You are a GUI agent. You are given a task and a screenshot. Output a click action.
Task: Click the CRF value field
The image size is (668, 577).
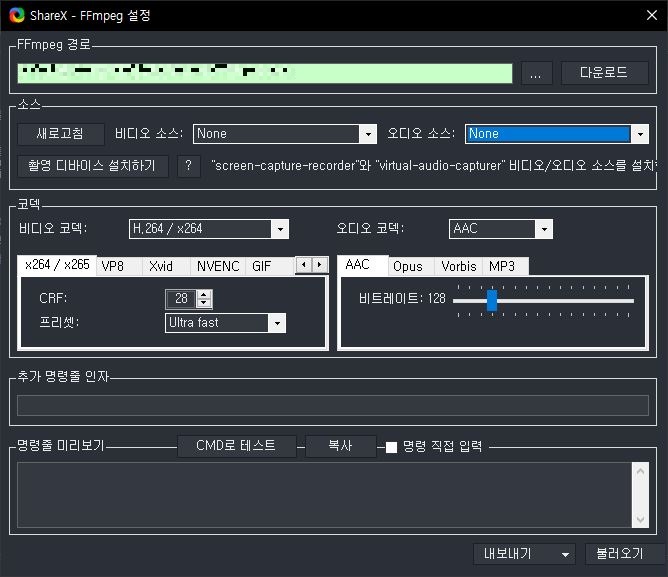[181, 299]
